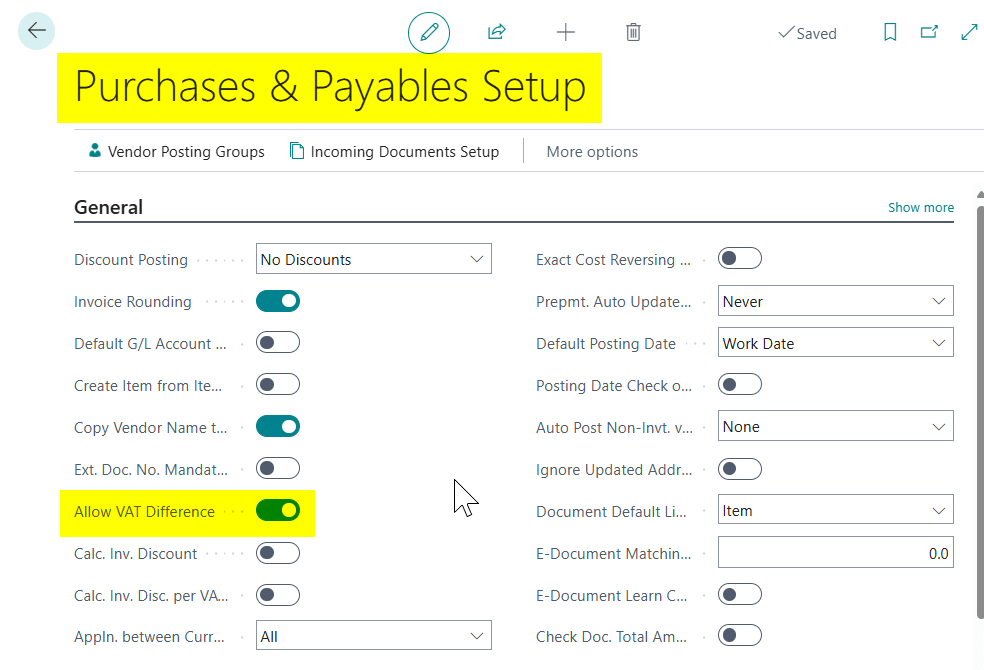This screenshot has width=984, height=670.
Task: Click the plus new record icon
Action: 566,32
